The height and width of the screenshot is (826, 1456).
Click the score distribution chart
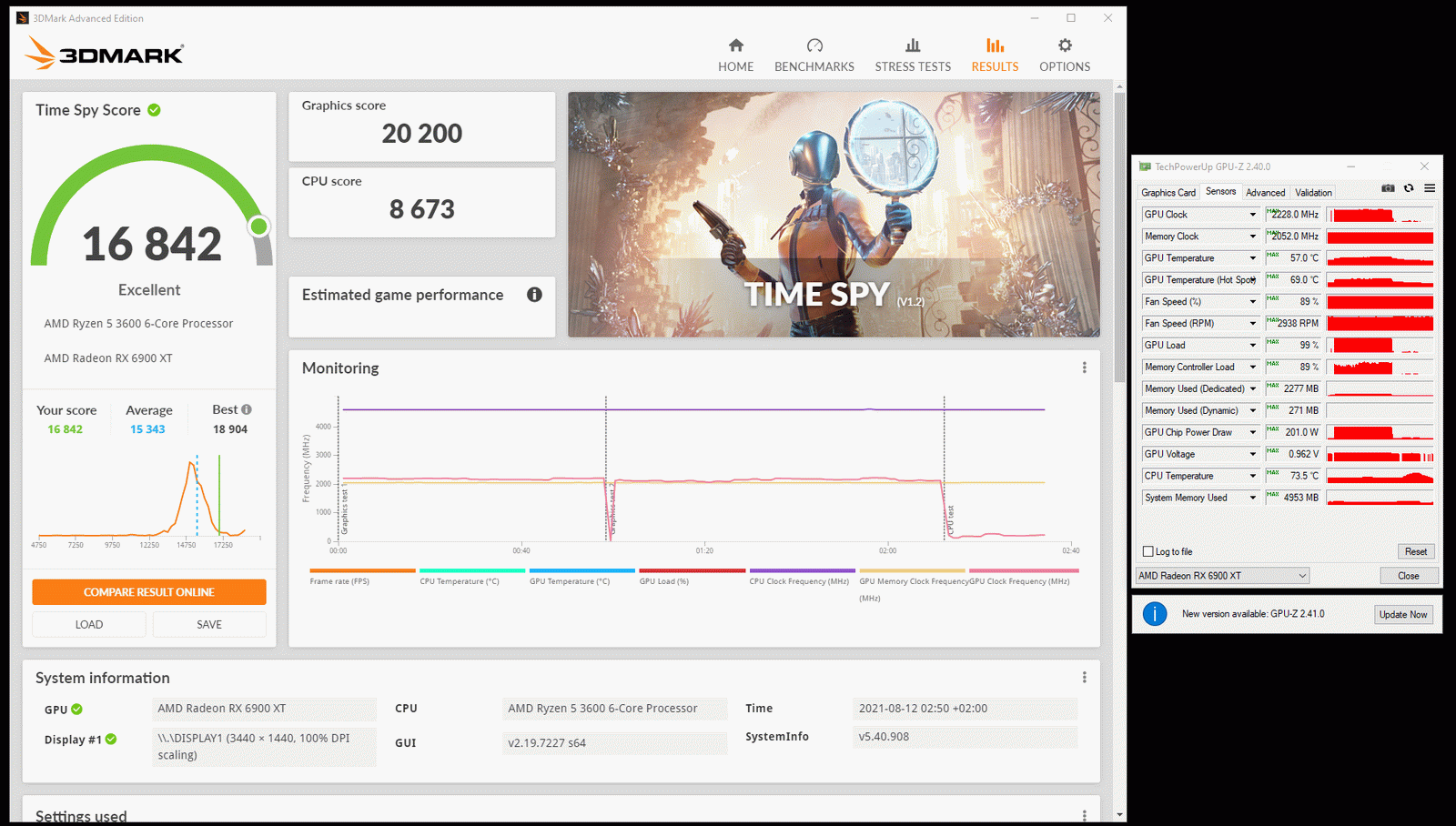(x=149, y=499)
